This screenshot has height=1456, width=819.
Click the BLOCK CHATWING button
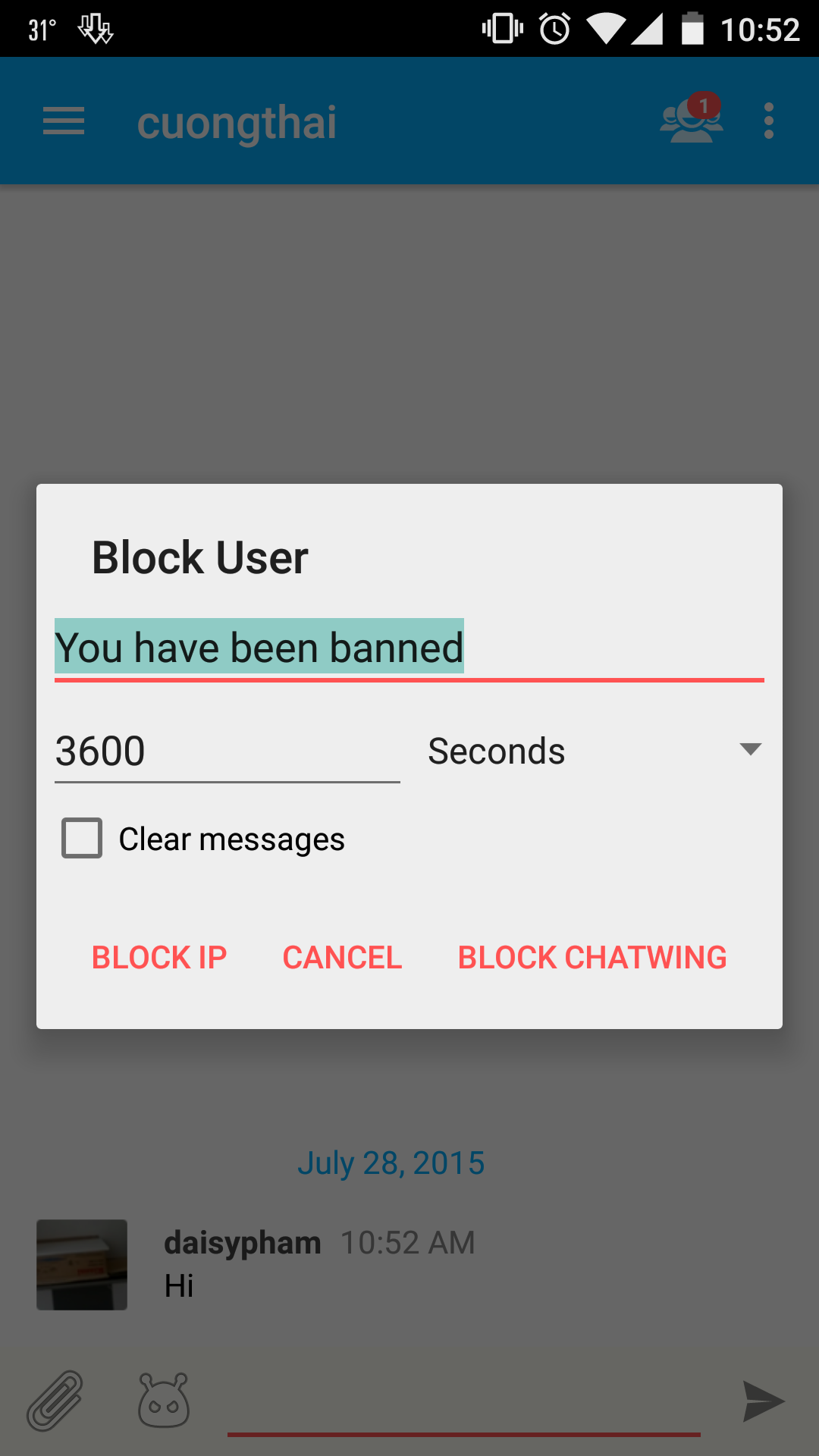point(592,957)
